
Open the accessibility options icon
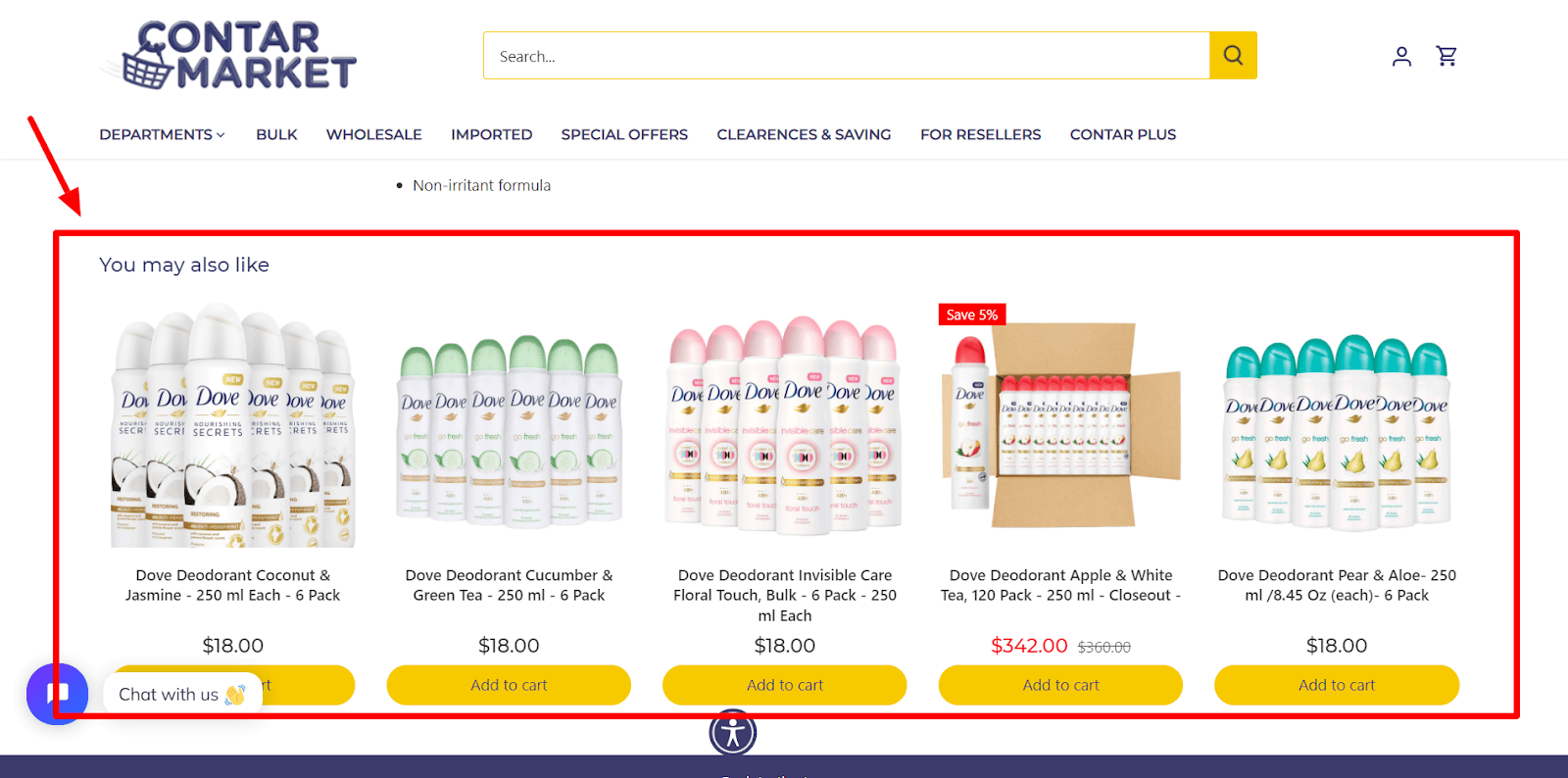point(733,733)
